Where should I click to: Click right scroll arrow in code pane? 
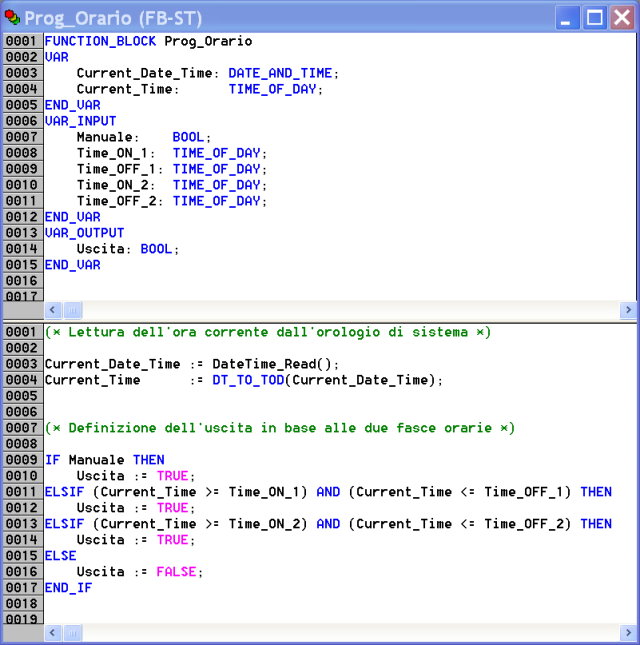tap(628, 633)
